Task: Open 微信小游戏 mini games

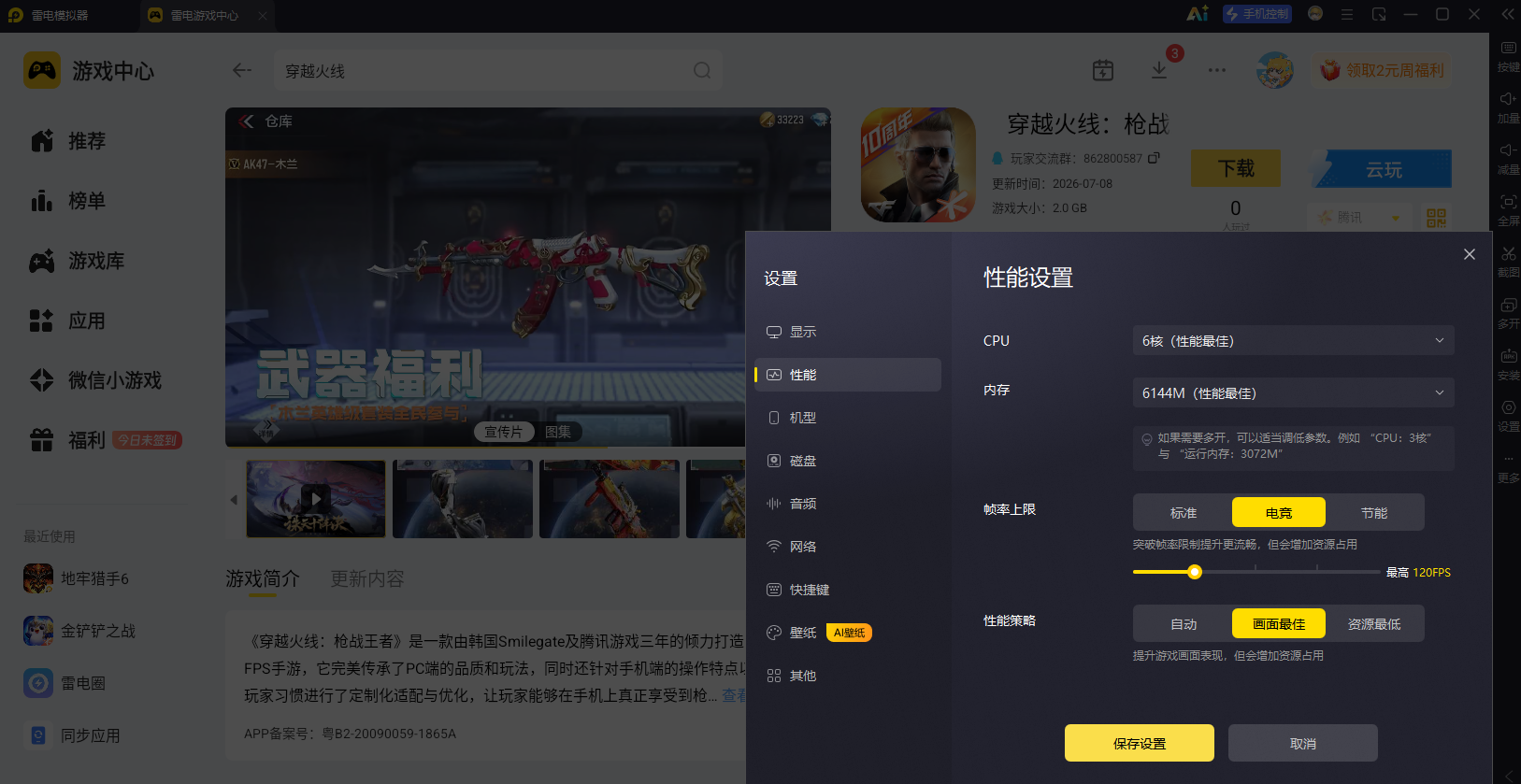Action: click(95, 380)
